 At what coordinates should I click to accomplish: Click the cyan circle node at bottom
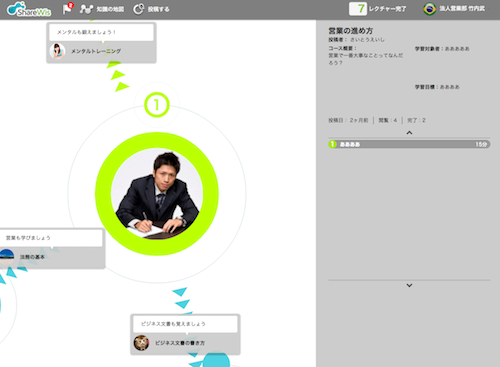(x=216, y=361)
